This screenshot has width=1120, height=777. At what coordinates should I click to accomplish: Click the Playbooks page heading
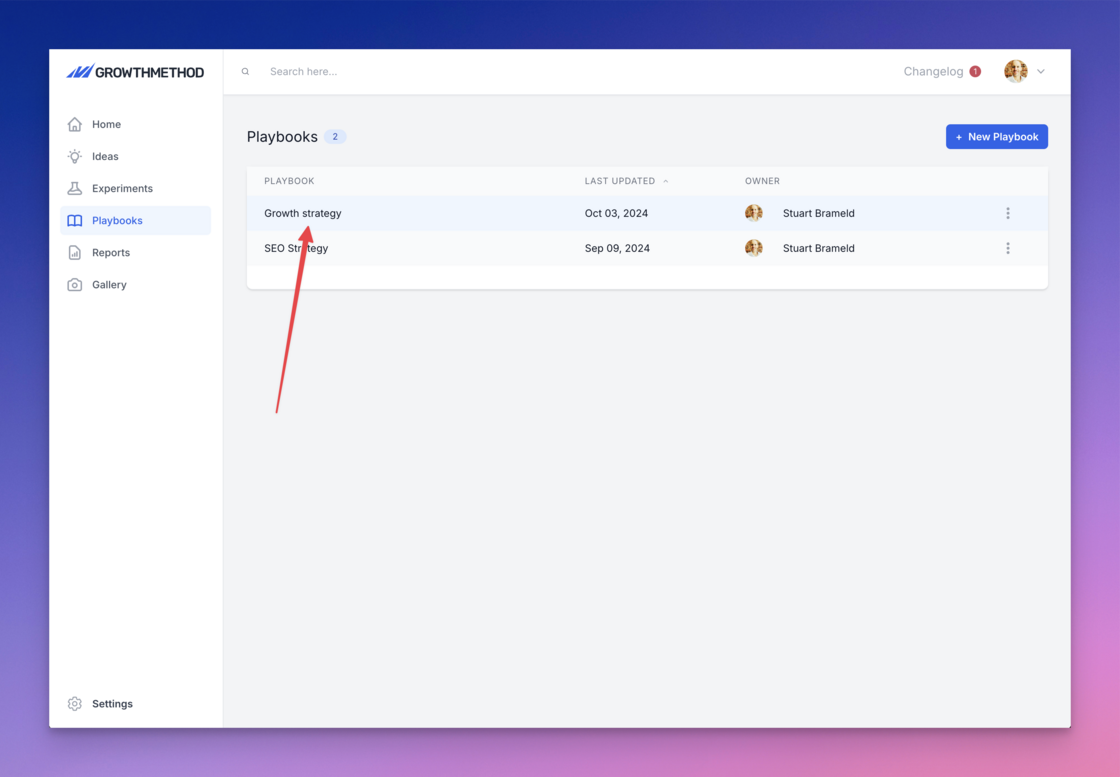point(282,136)
